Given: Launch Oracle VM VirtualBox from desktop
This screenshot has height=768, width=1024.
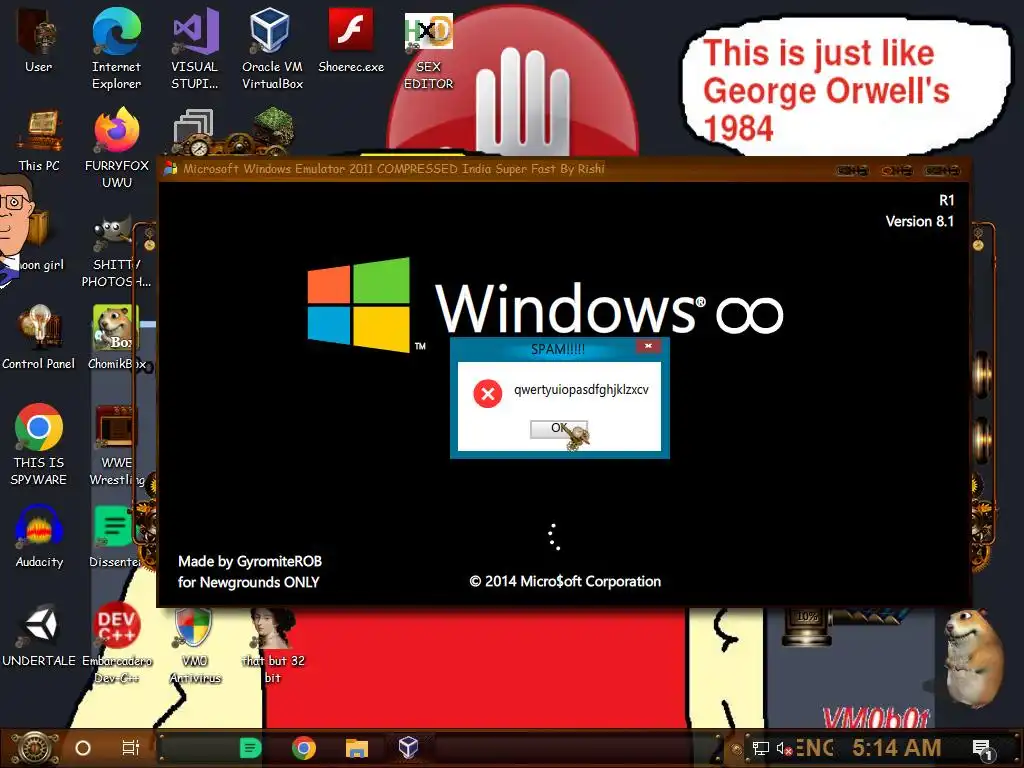Looking at the screenshot, I should (x=272, y=48).
